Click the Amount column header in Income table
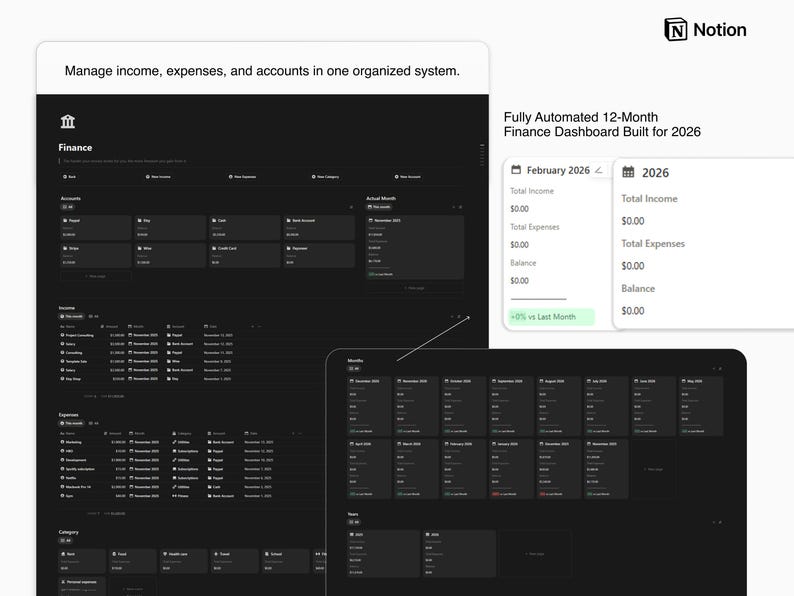Viewport: 794px width, 596px height. click(x=110, y=327)
